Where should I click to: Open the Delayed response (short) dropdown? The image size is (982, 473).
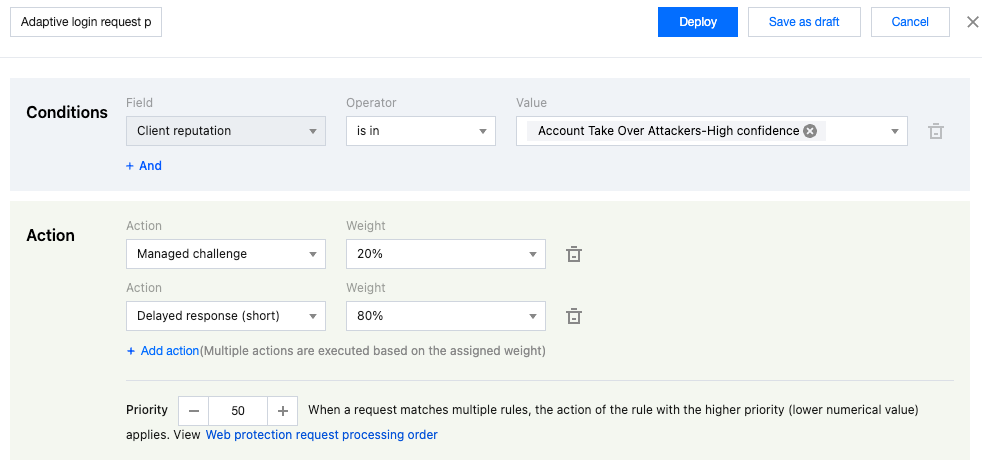(226, 316)
